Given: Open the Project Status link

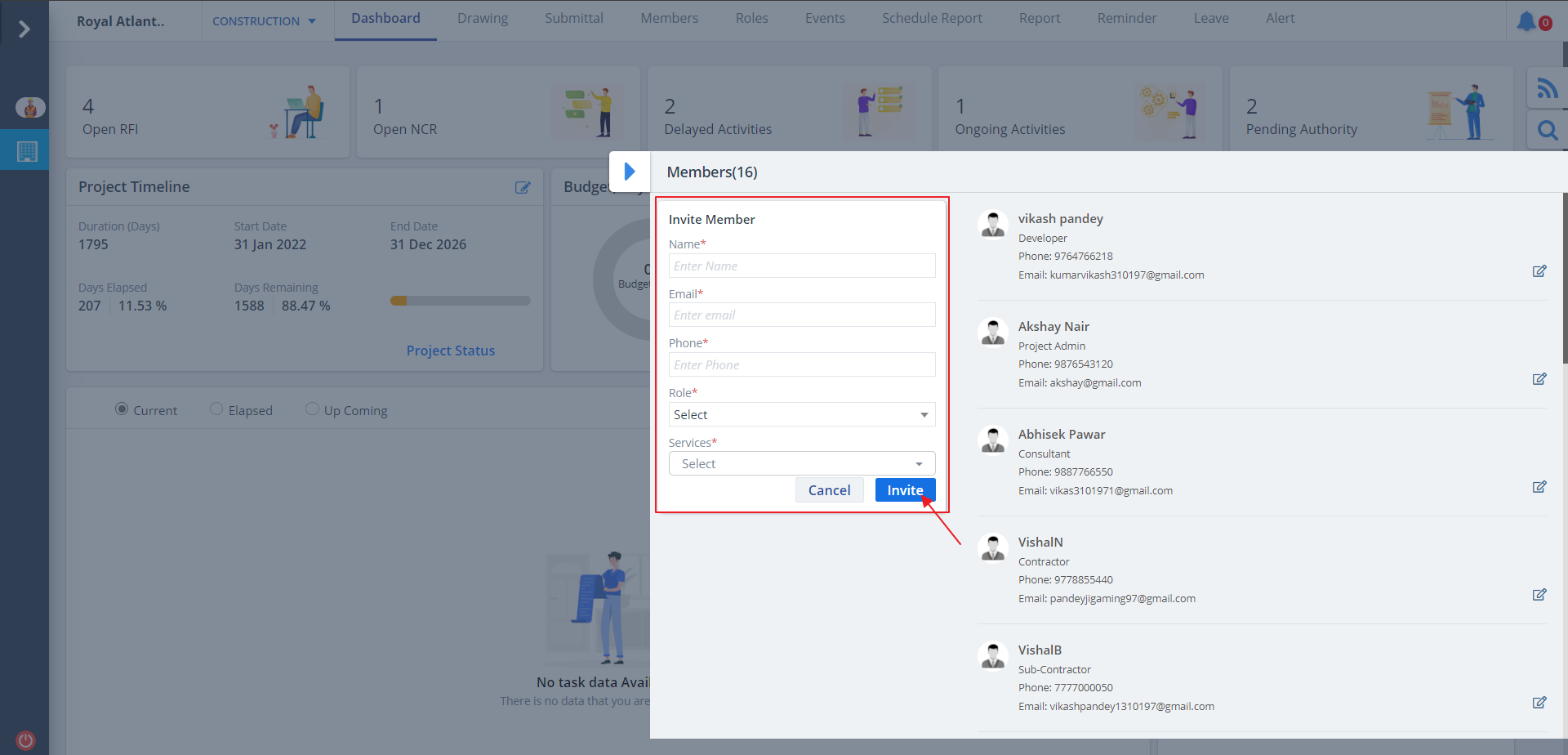Looking at the screenshot, I should [450, 351].
